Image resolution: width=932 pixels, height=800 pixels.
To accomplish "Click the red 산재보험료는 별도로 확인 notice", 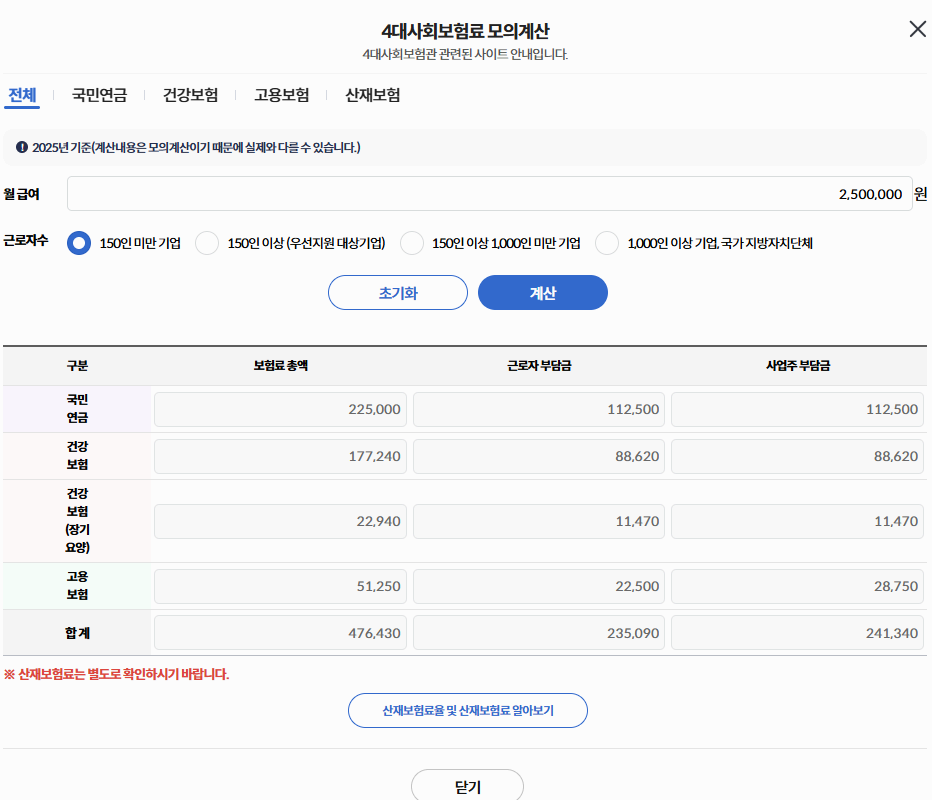I will 116,674.
